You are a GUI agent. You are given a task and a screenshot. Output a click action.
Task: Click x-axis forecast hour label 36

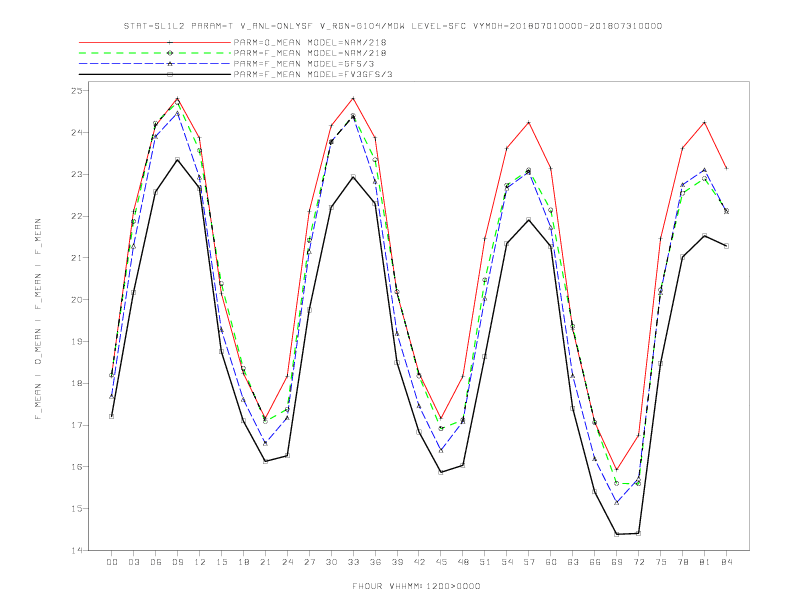(x=375, y=562)
